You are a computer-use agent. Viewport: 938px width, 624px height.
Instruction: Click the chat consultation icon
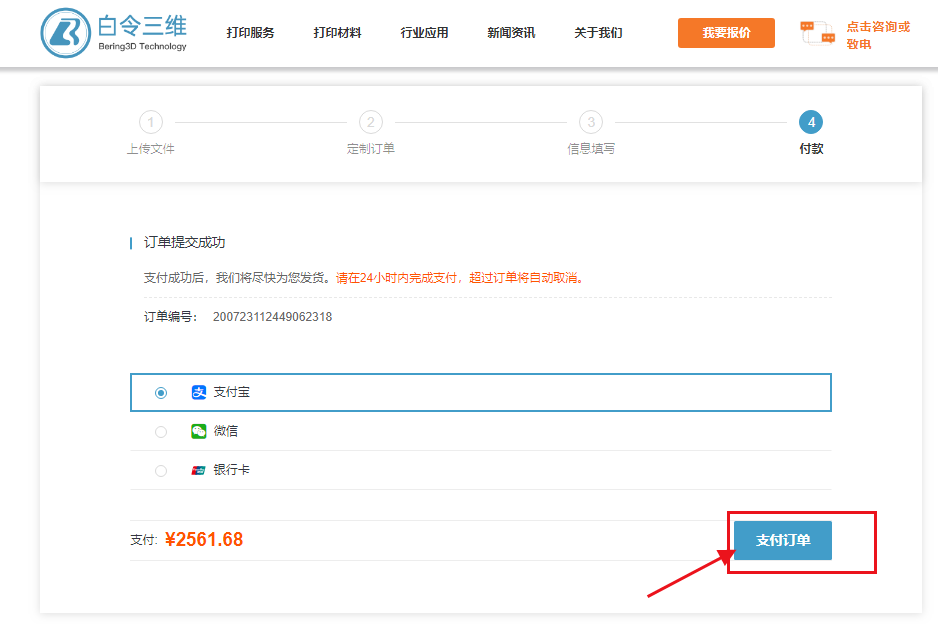click(x=817, y=33)
